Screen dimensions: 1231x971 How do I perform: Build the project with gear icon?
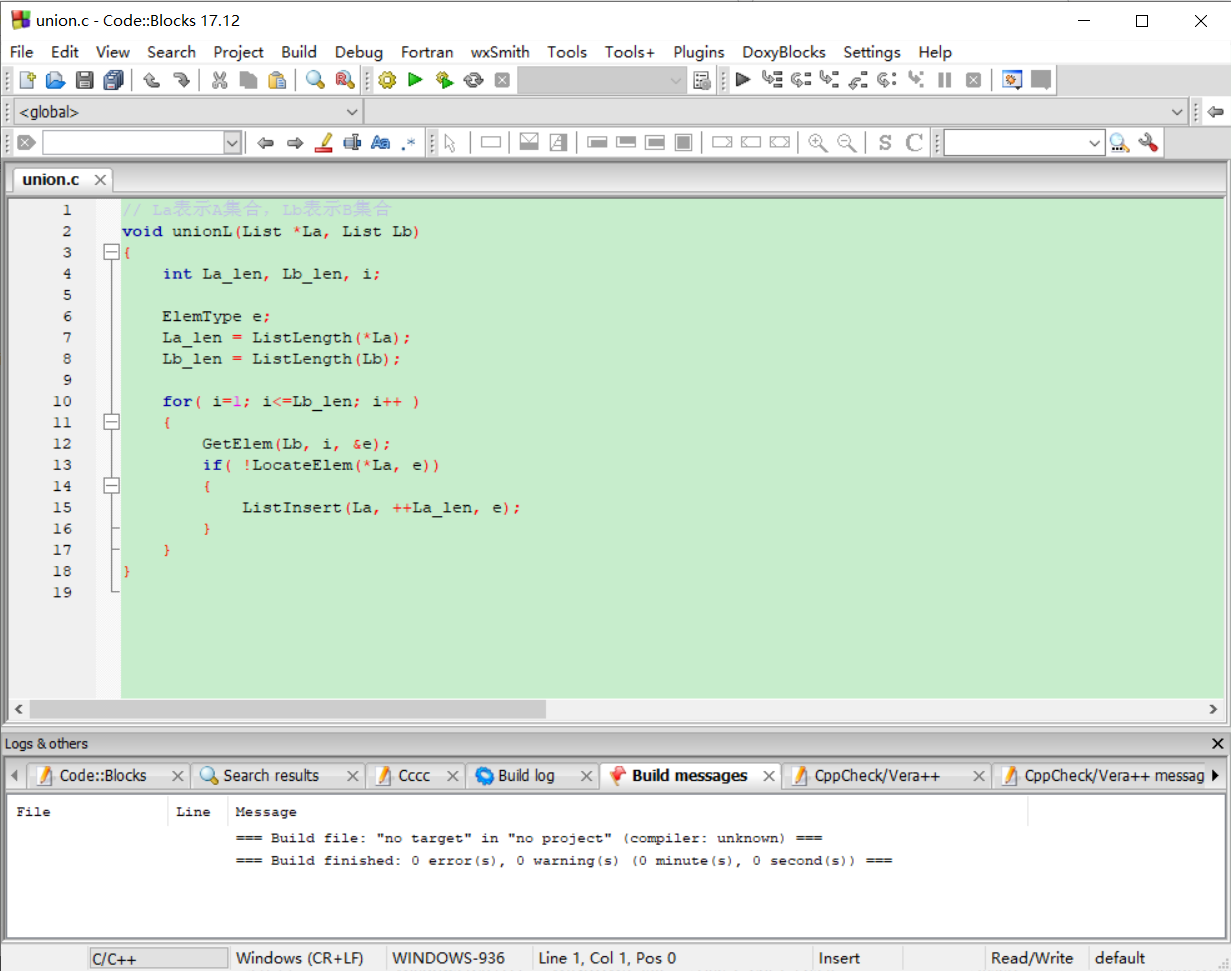(387, 80)
